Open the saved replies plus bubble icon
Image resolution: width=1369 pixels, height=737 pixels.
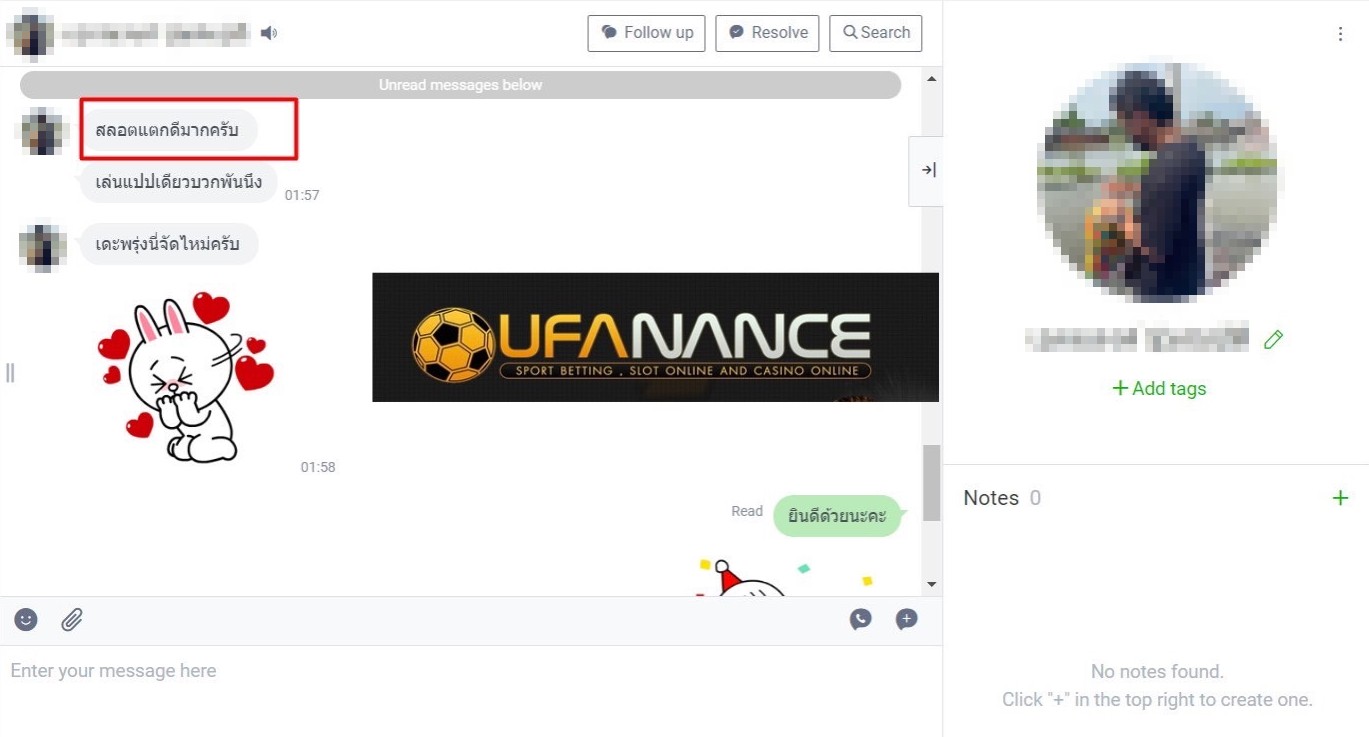[x=906, y=620]
